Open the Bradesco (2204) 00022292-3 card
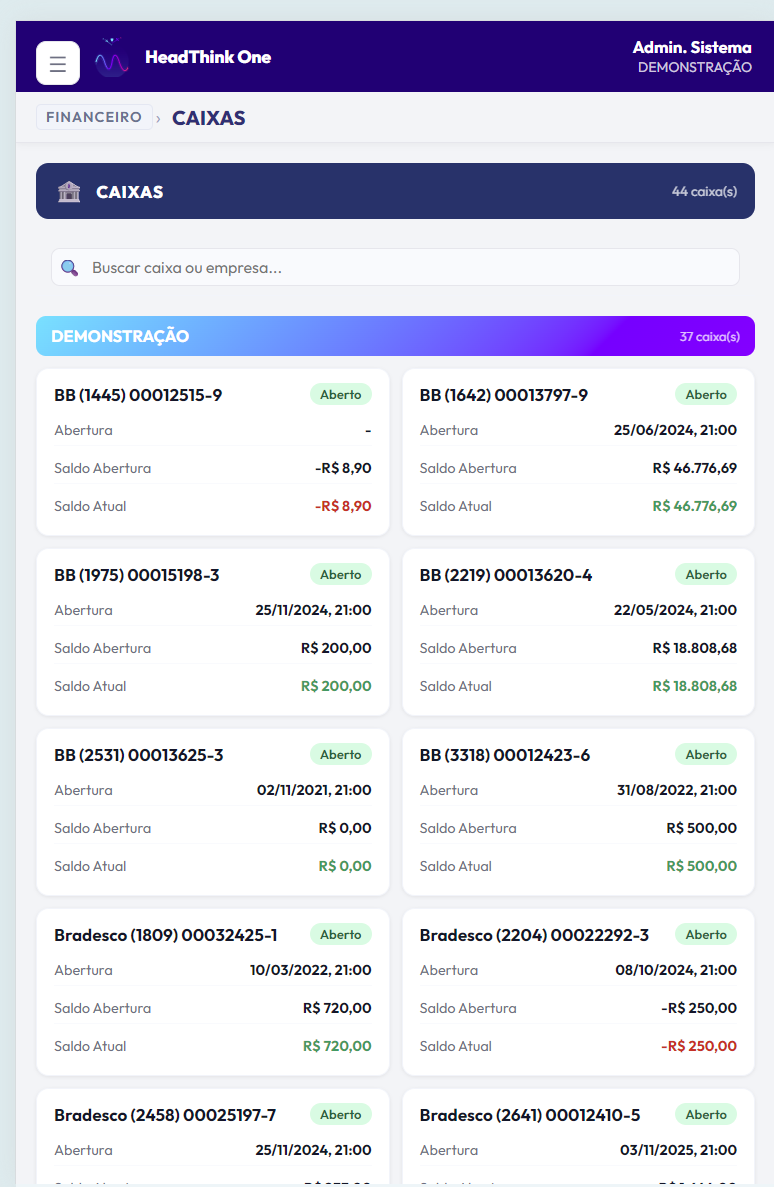This screenshot has width=774, height=1187. tap(578, 992)
